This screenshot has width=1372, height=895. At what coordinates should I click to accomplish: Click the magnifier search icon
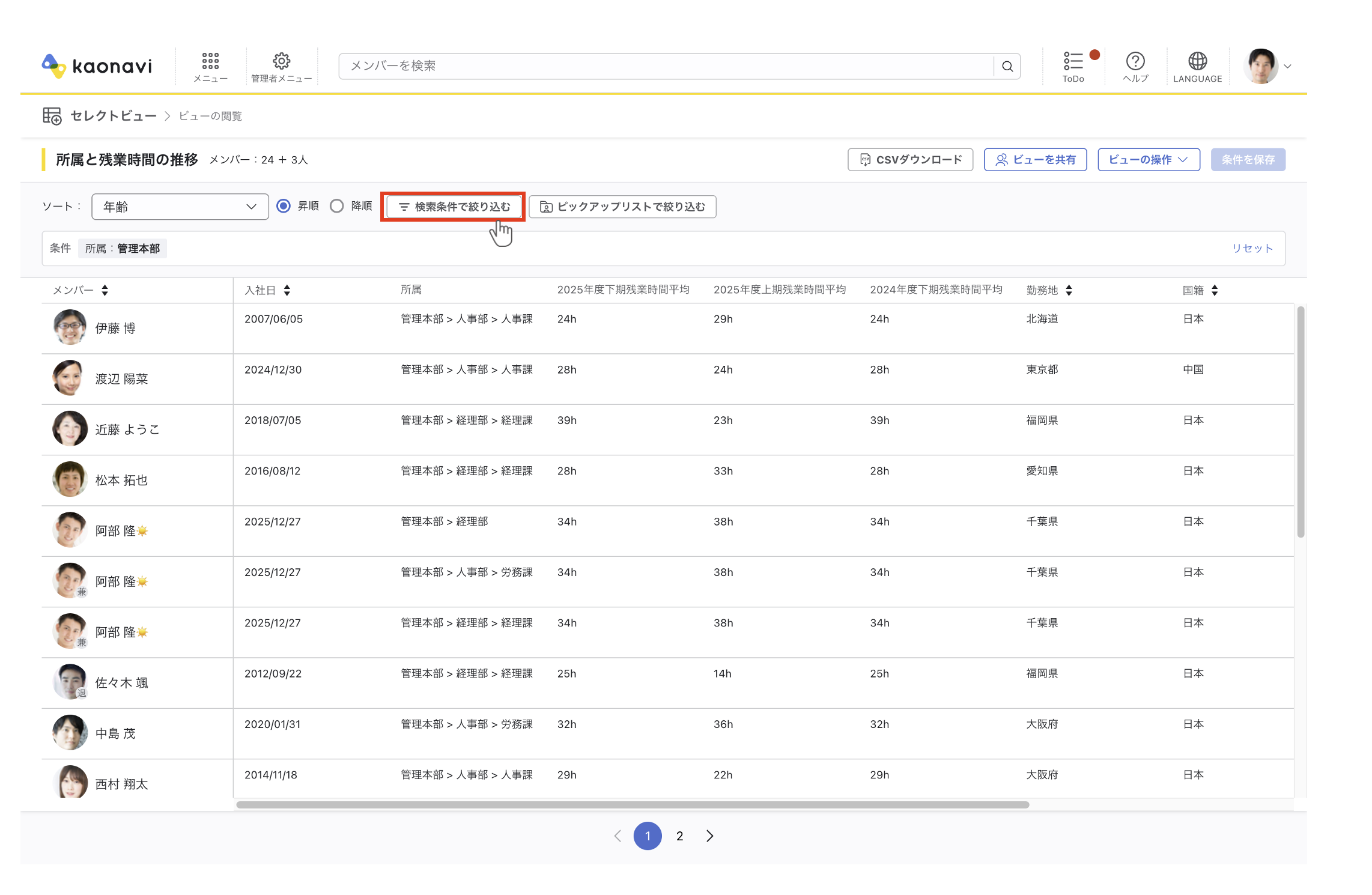1007,66
